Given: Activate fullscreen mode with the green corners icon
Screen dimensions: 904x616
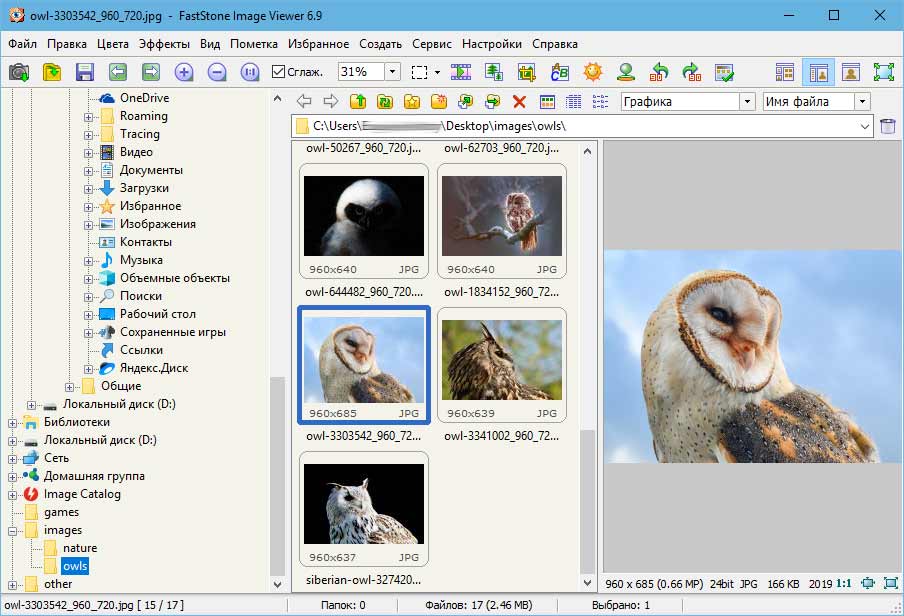Looking at the screenshot, I should pos(884,72).
